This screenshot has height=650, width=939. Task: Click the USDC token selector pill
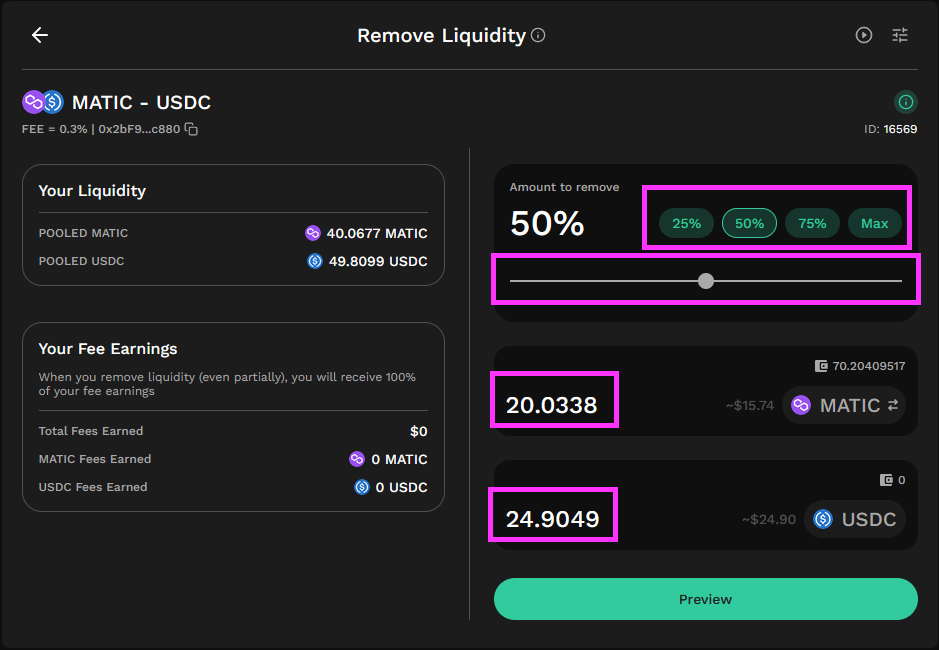tap(855, 519)
